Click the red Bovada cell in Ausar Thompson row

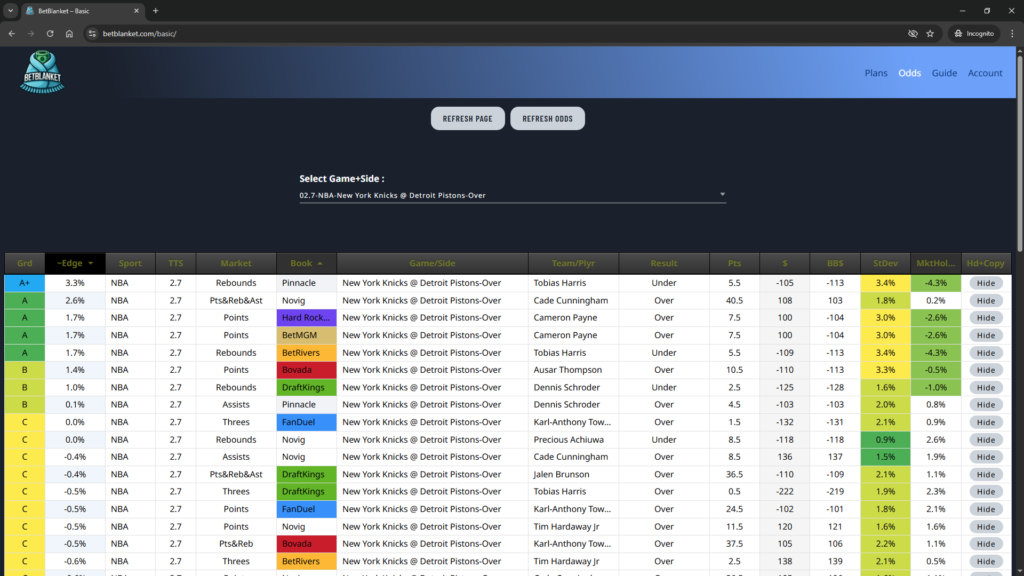coord(306,370)
